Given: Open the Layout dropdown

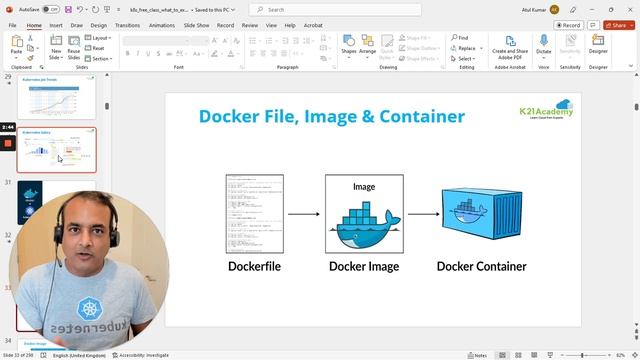Looking at the screenshot, I should click(98, 38).
